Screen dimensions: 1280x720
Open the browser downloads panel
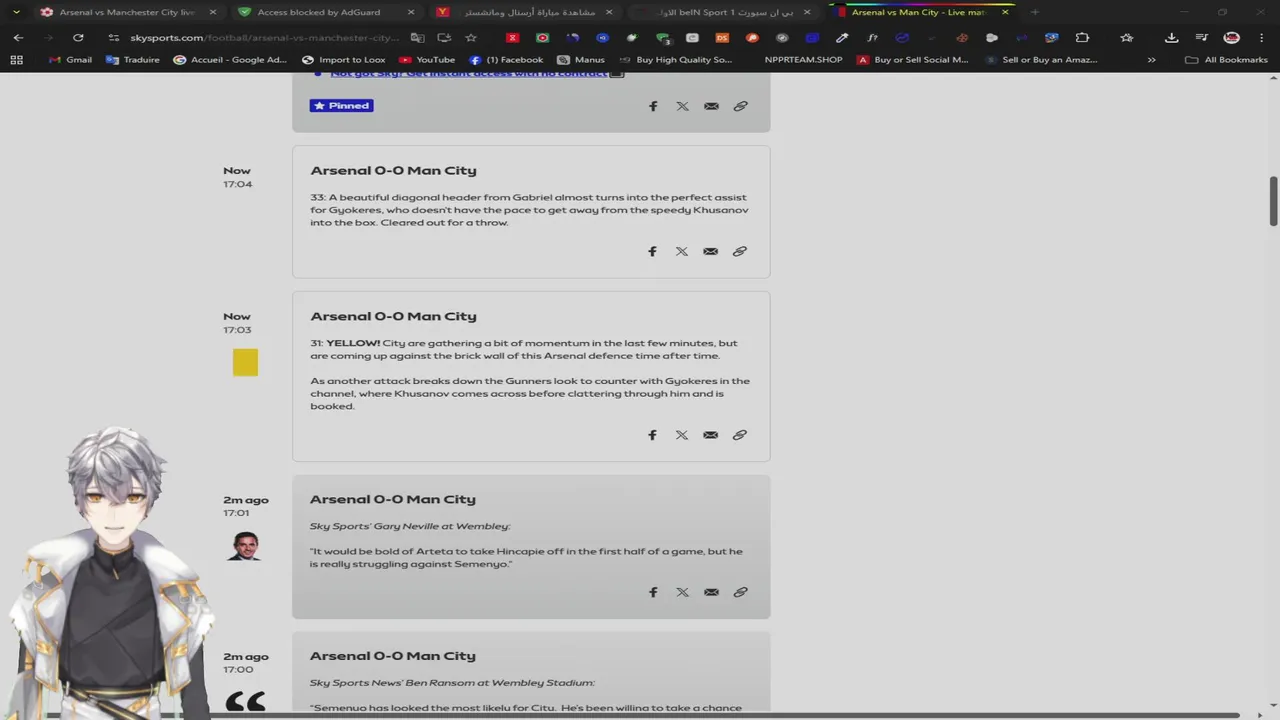[x=1171, y=37]
